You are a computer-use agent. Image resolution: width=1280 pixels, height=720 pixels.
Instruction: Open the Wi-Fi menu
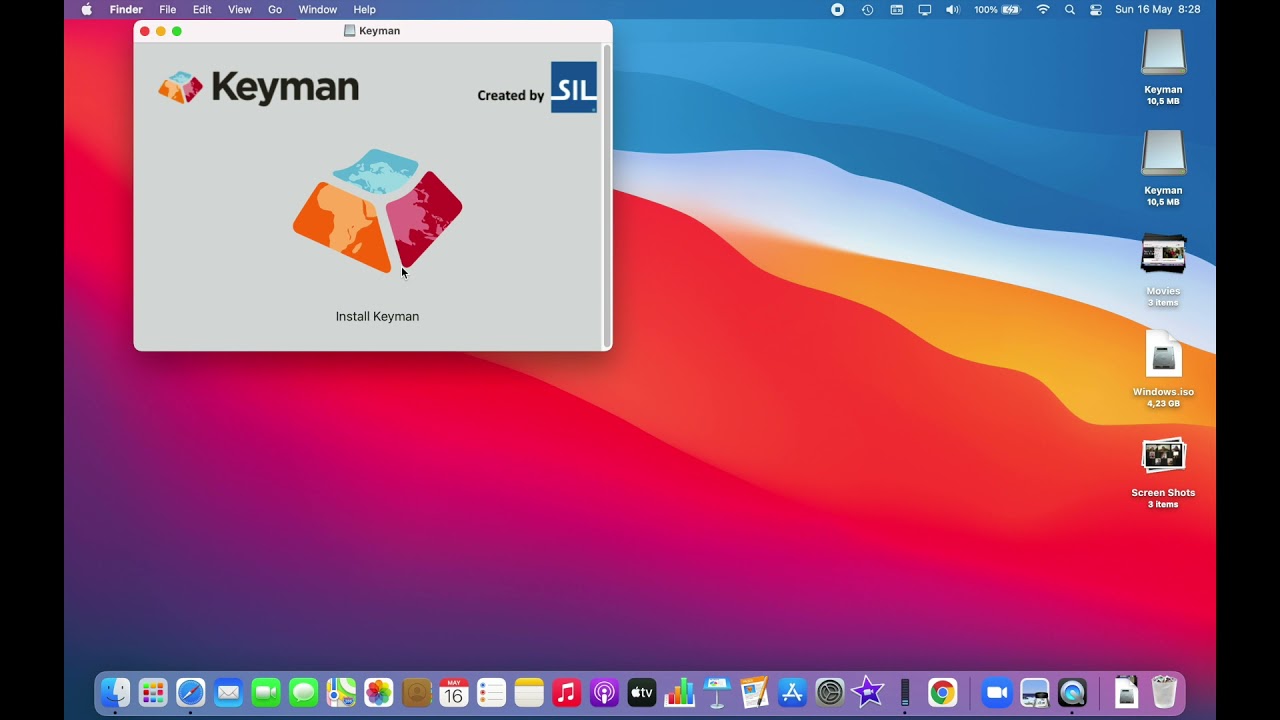coord(1043,10)
